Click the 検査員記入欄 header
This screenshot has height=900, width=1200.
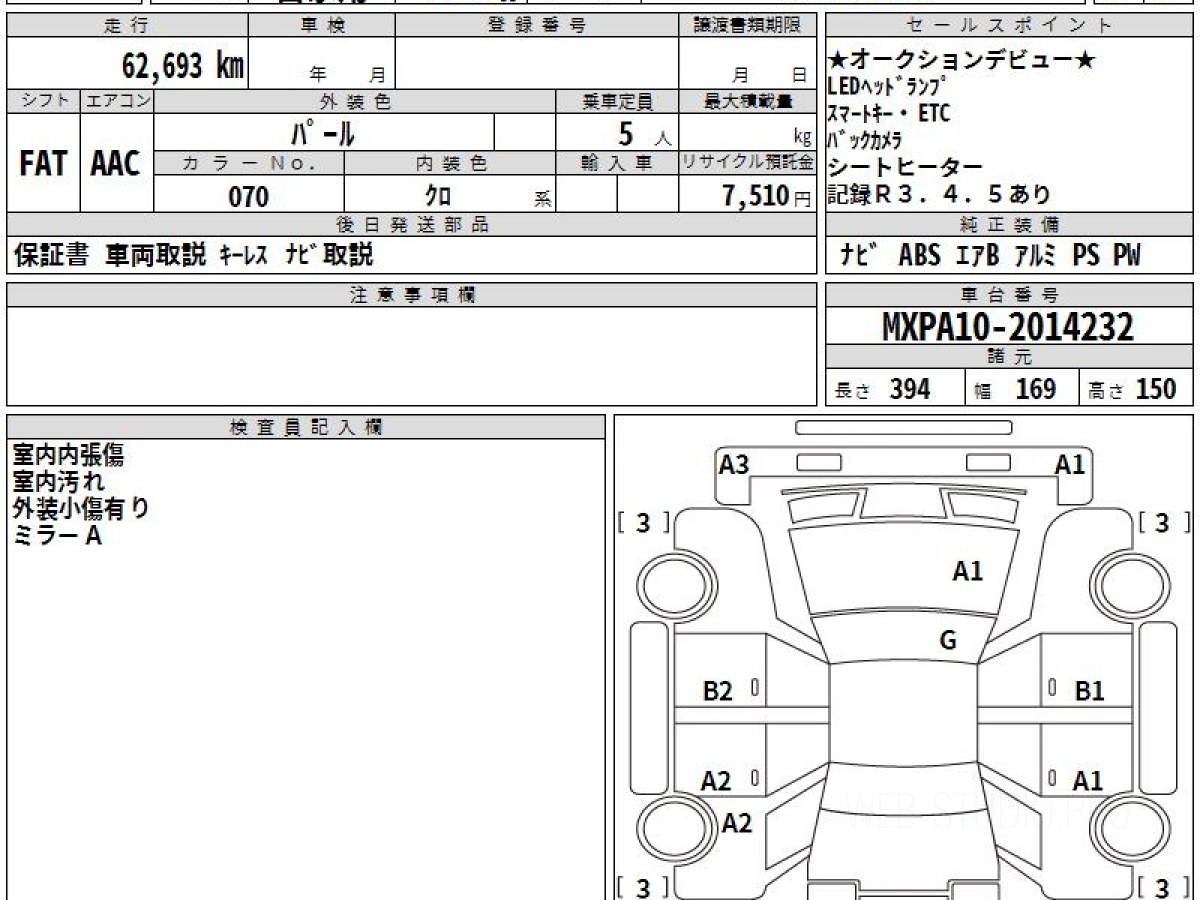pos(306,427)
